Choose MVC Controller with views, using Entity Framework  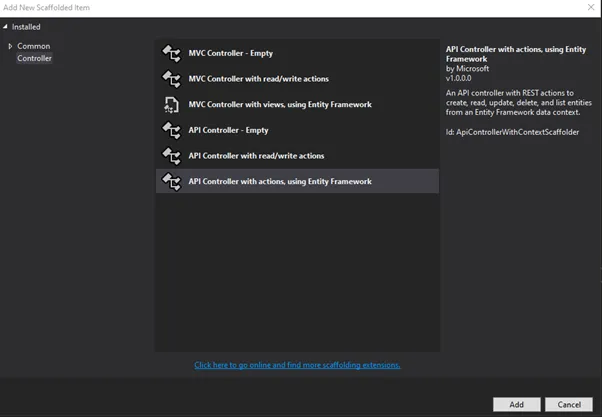(x=297, y=104)
